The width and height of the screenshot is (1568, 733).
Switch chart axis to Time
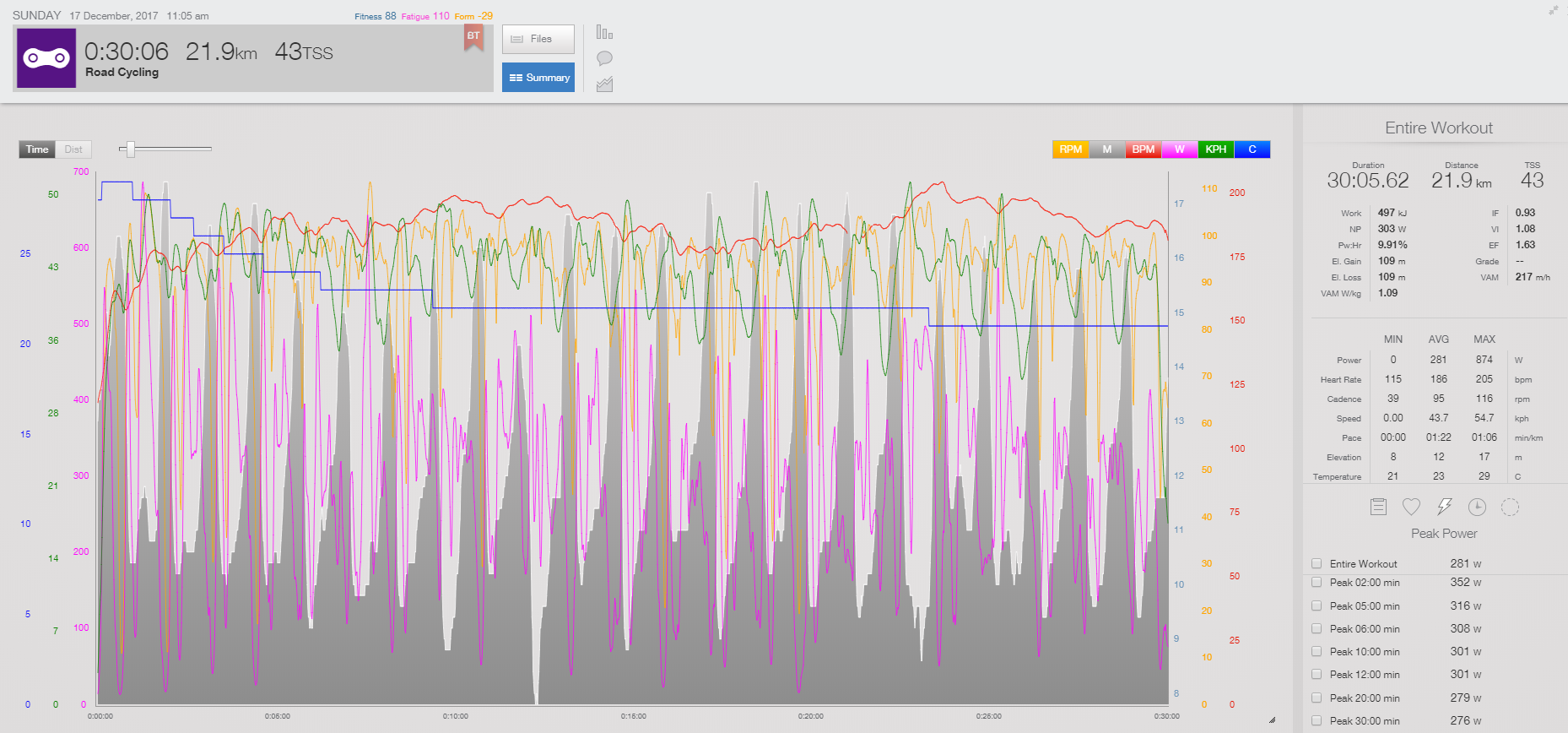coord(37,149)
